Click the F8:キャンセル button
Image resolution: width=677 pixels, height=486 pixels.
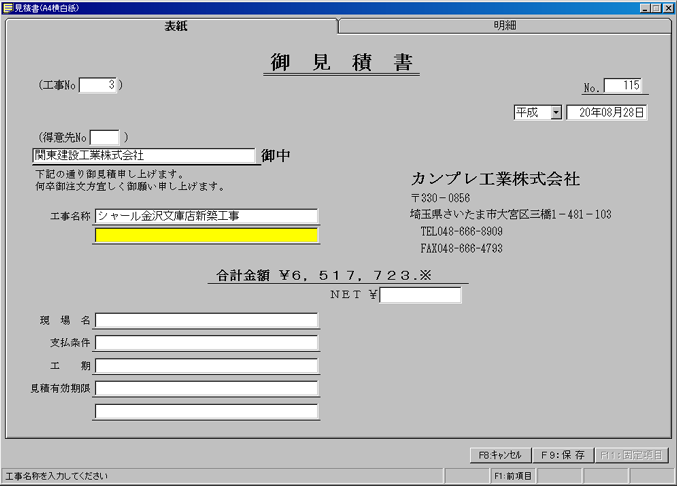click(x=500, y=455)
